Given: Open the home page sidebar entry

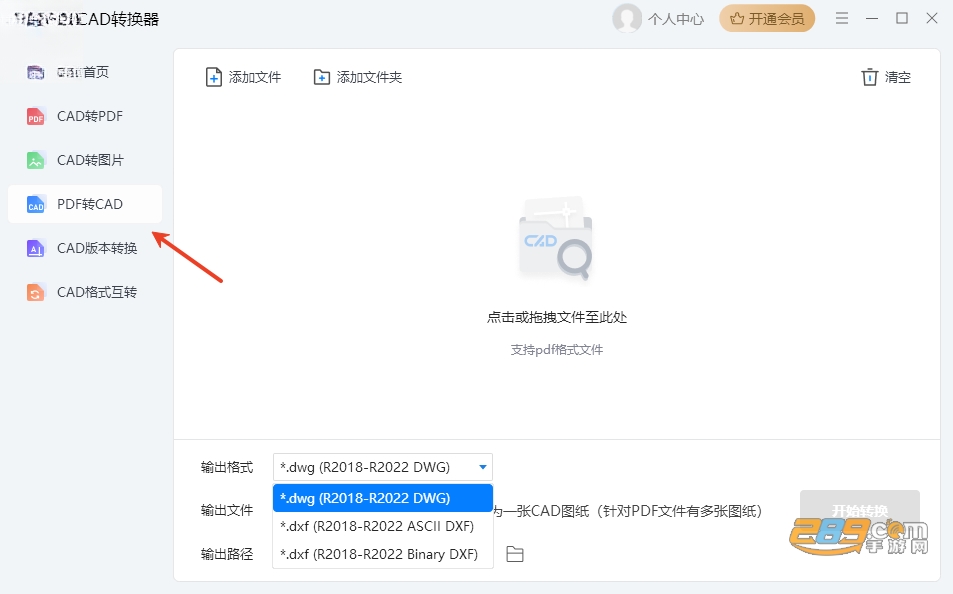Looking at the screenshot, I should pyautogui.click(x=84, y=72).
